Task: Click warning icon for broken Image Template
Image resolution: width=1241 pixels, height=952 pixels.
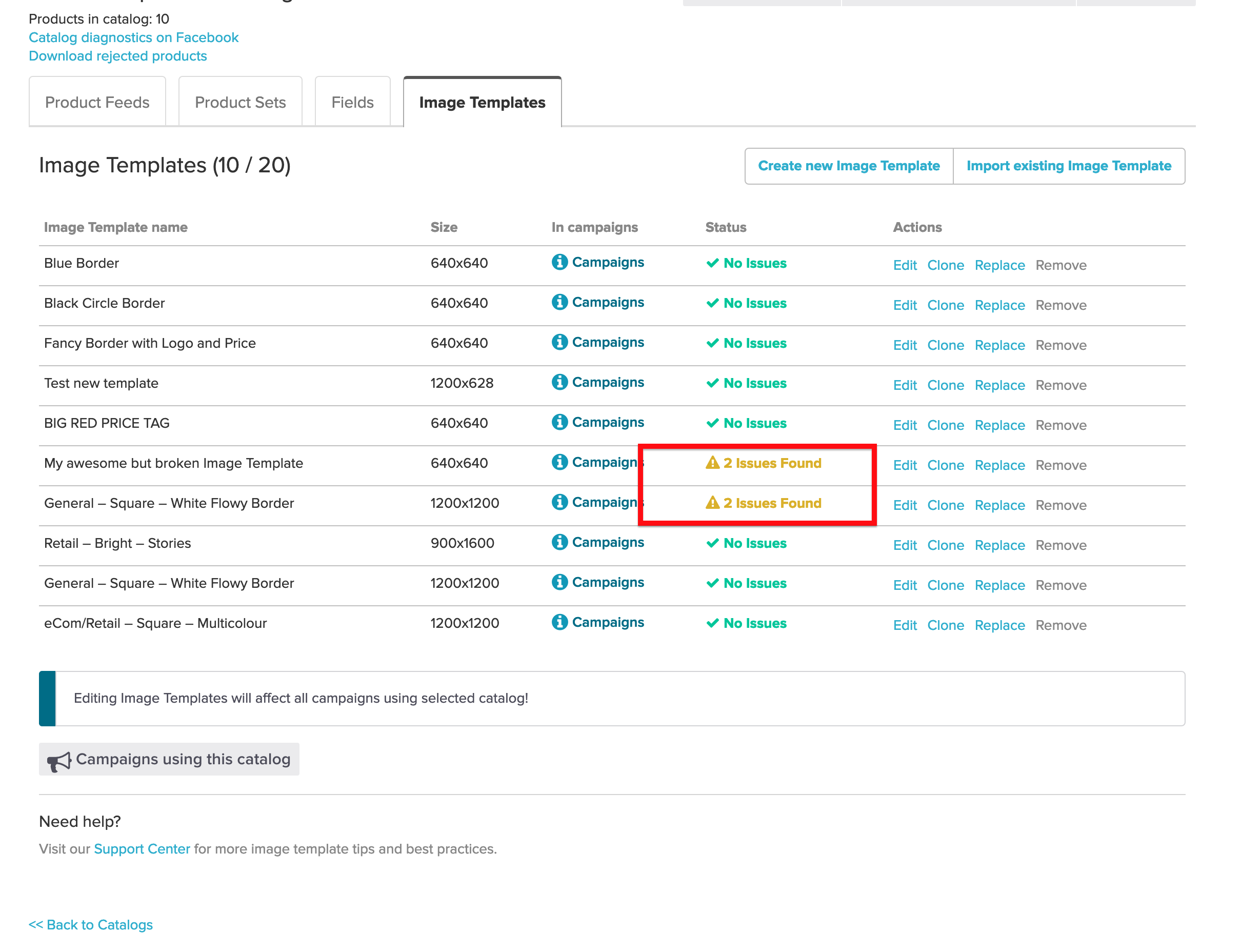Action: click(x=712, y=462)
